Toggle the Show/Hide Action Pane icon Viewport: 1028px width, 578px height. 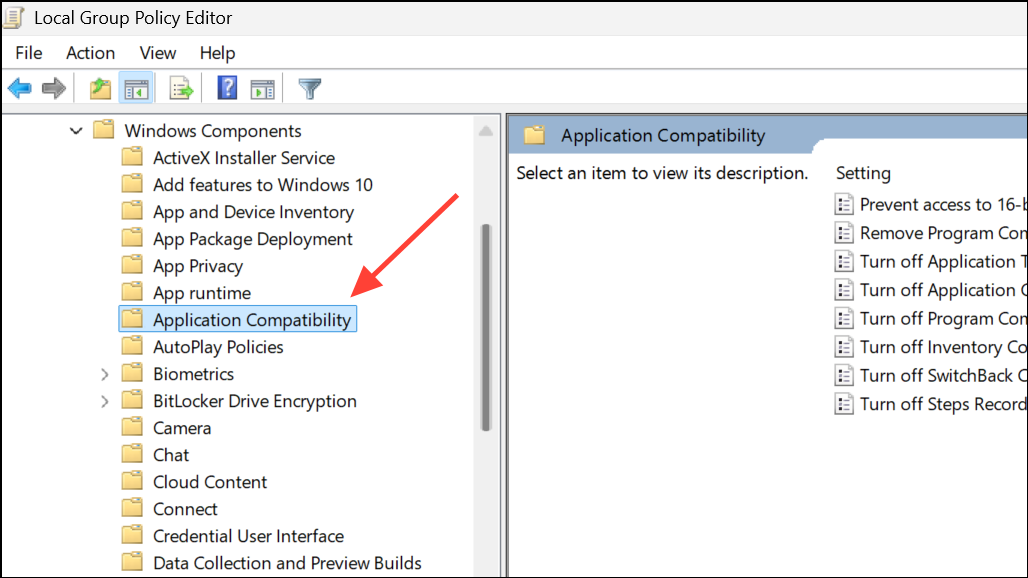coord(262,88)
